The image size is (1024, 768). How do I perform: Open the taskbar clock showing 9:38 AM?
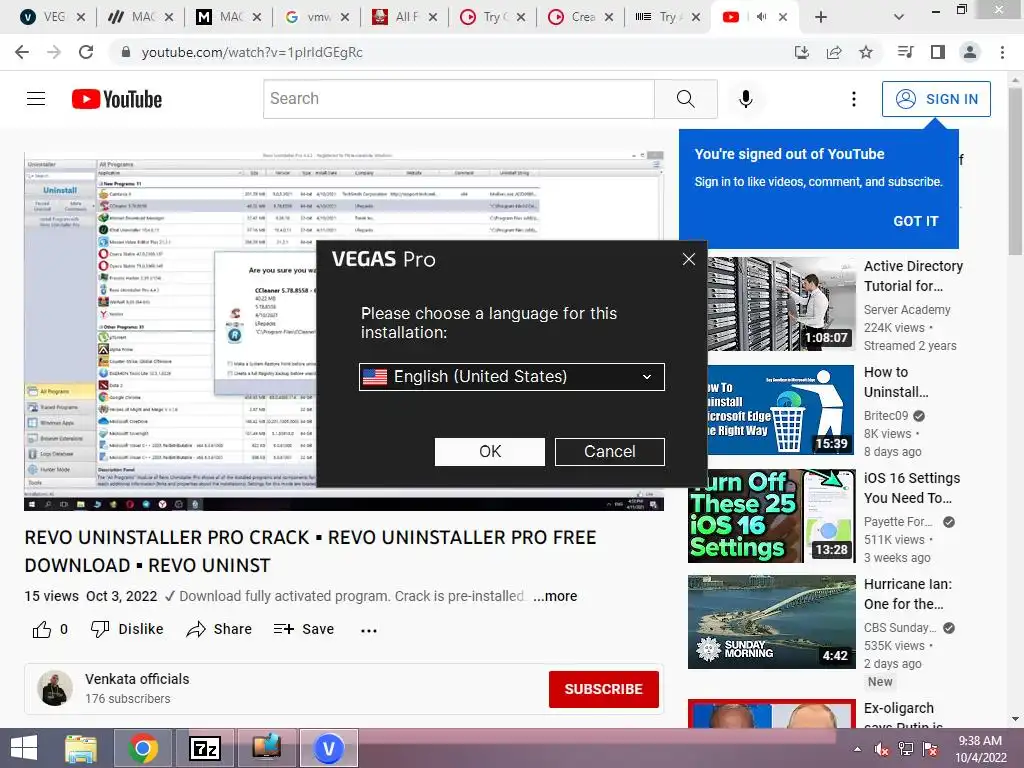[980, 749]
